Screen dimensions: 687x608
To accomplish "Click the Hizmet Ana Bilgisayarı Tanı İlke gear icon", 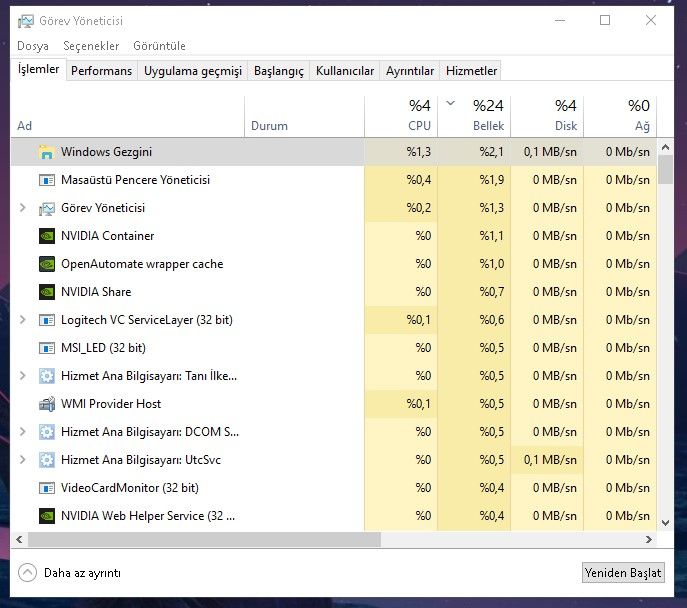I will (46, 376).
